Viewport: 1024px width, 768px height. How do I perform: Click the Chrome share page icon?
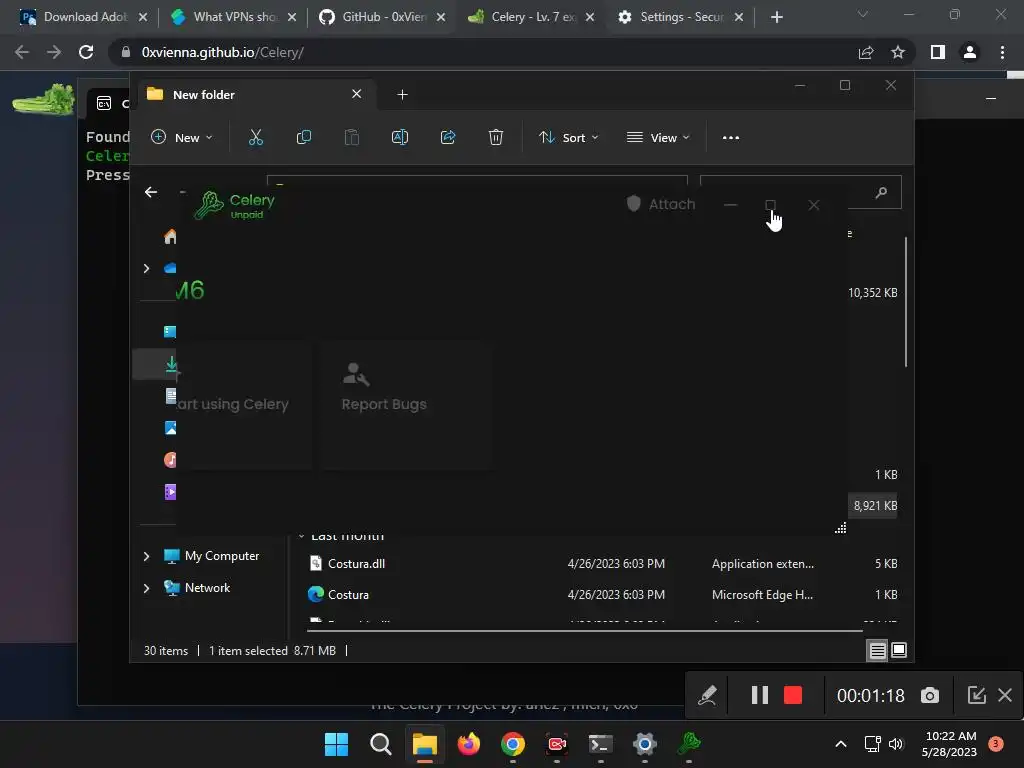[x=866, y=53]
